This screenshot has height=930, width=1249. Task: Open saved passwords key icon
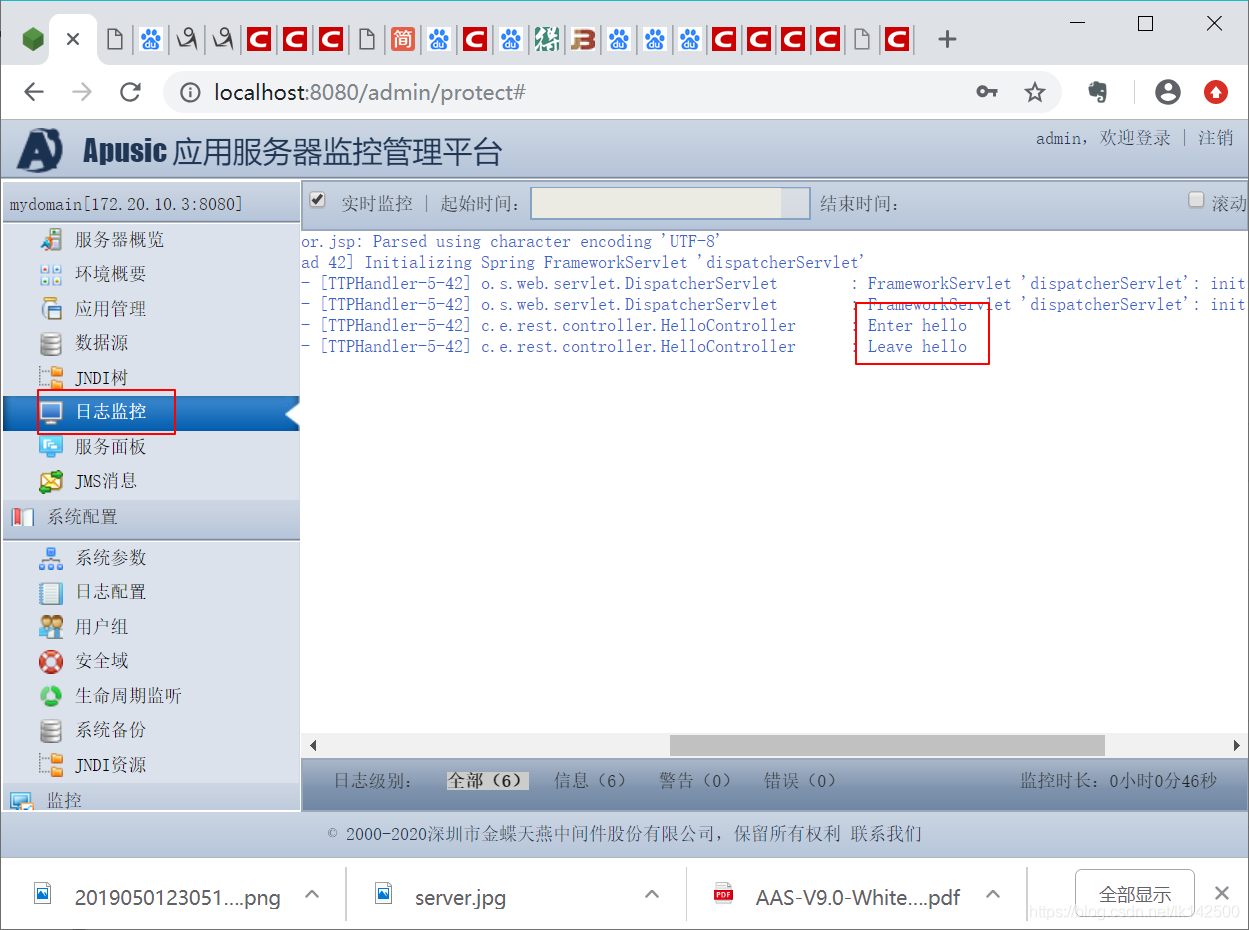point(987,92)
